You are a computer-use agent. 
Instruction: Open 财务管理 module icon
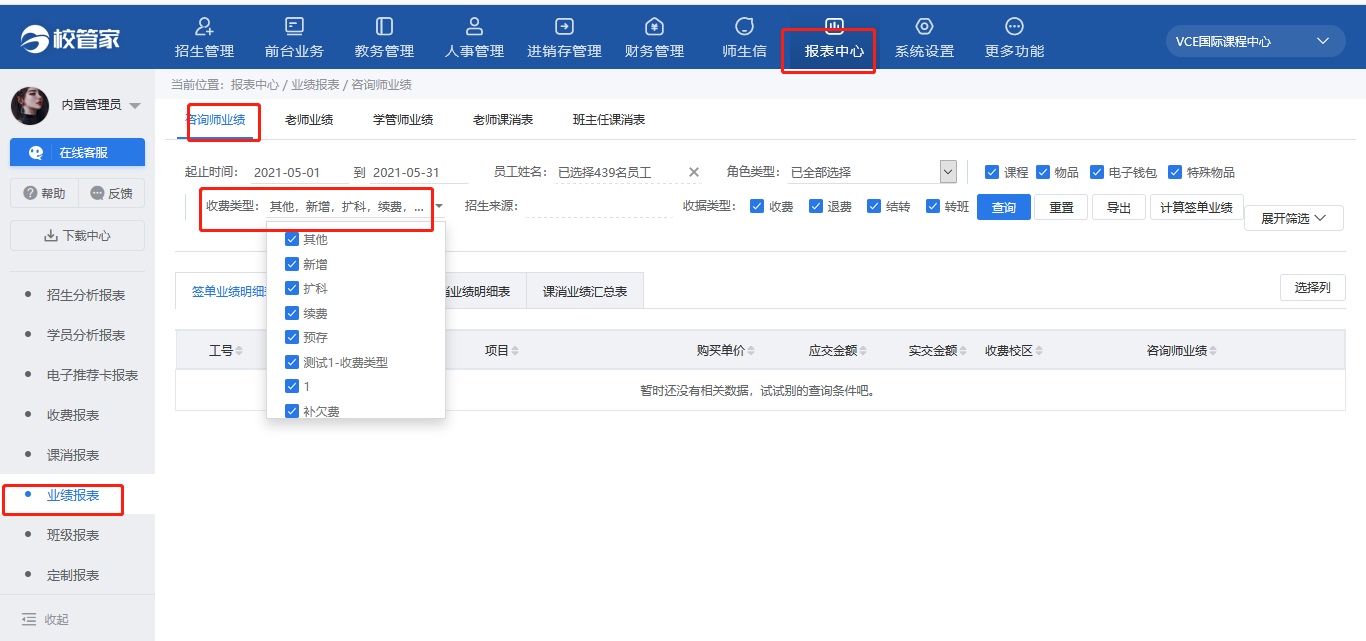tap(654, 27)
